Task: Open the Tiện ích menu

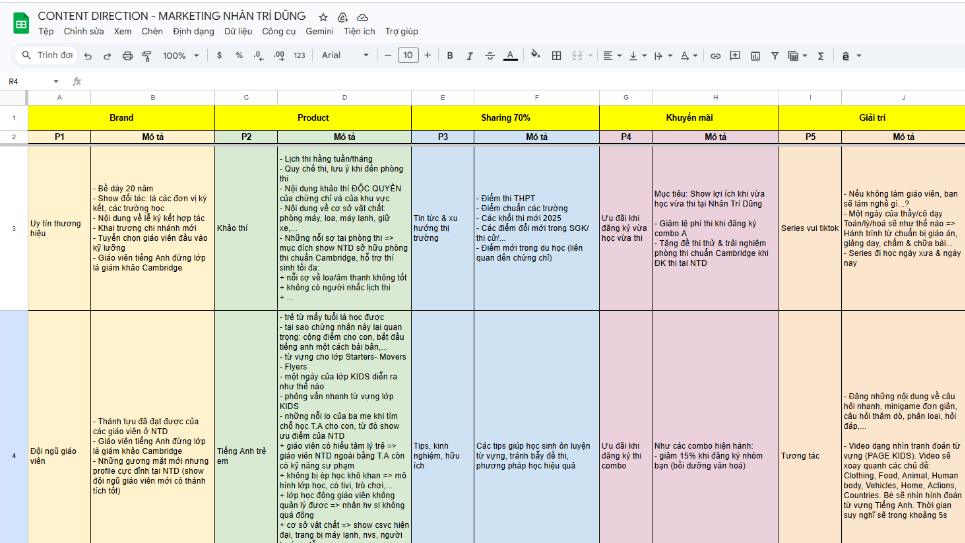Action: pyautogui.click(x=359, y=31)
